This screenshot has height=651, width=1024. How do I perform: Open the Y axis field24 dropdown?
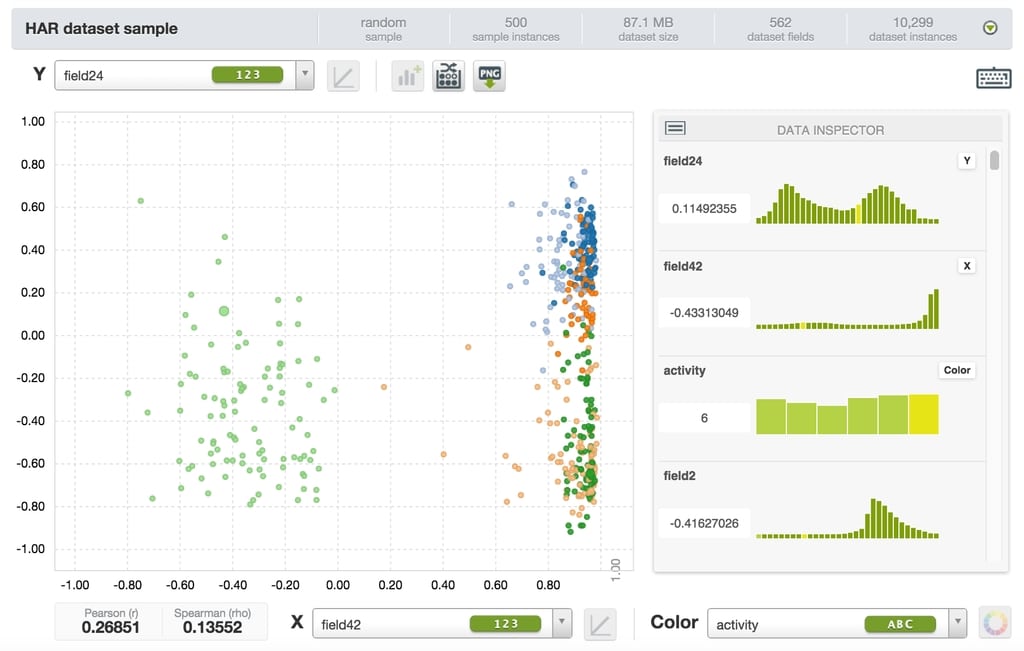point(305,75)
